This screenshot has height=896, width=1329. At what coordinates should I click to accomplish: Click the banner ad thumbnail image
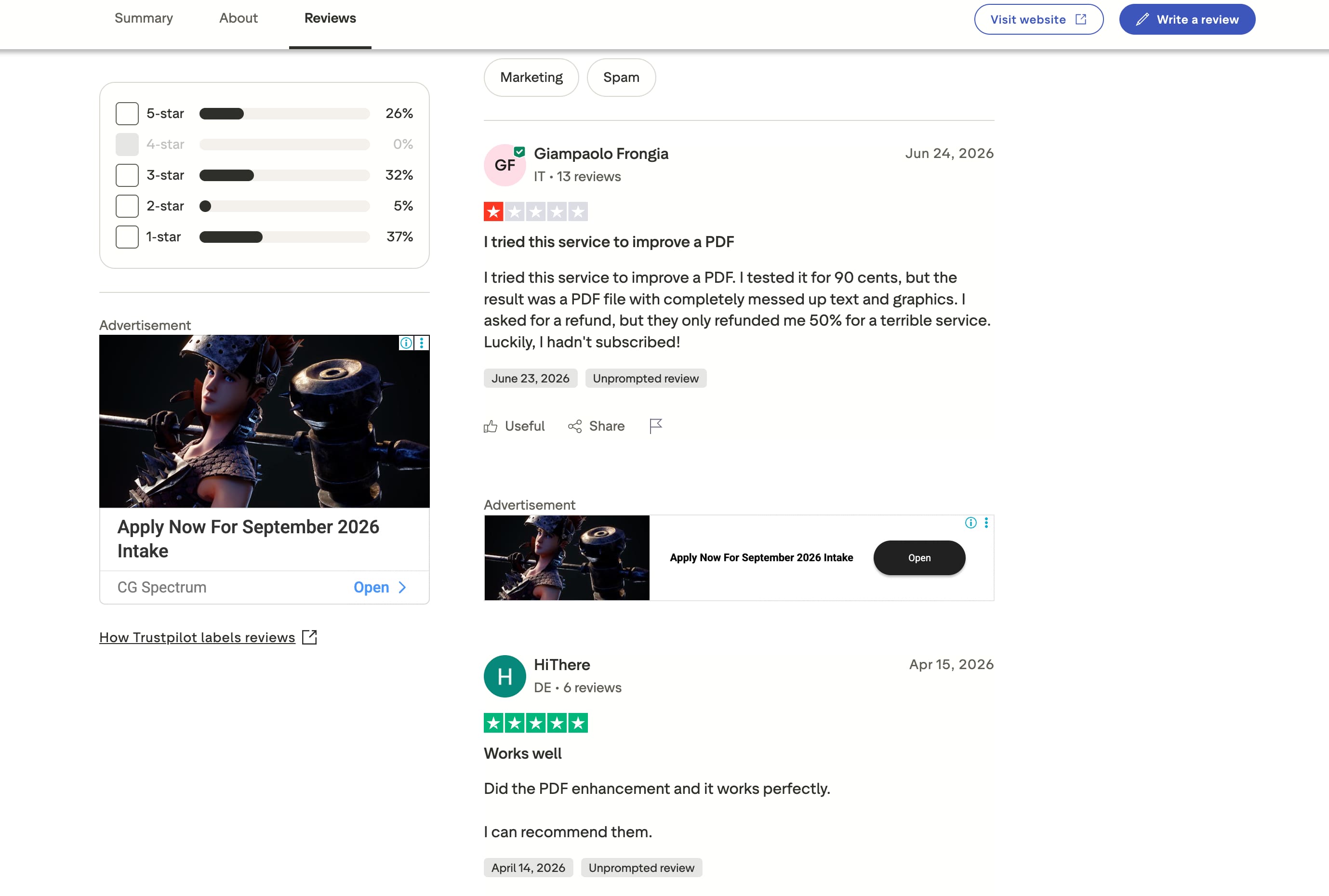pos(567,558)
